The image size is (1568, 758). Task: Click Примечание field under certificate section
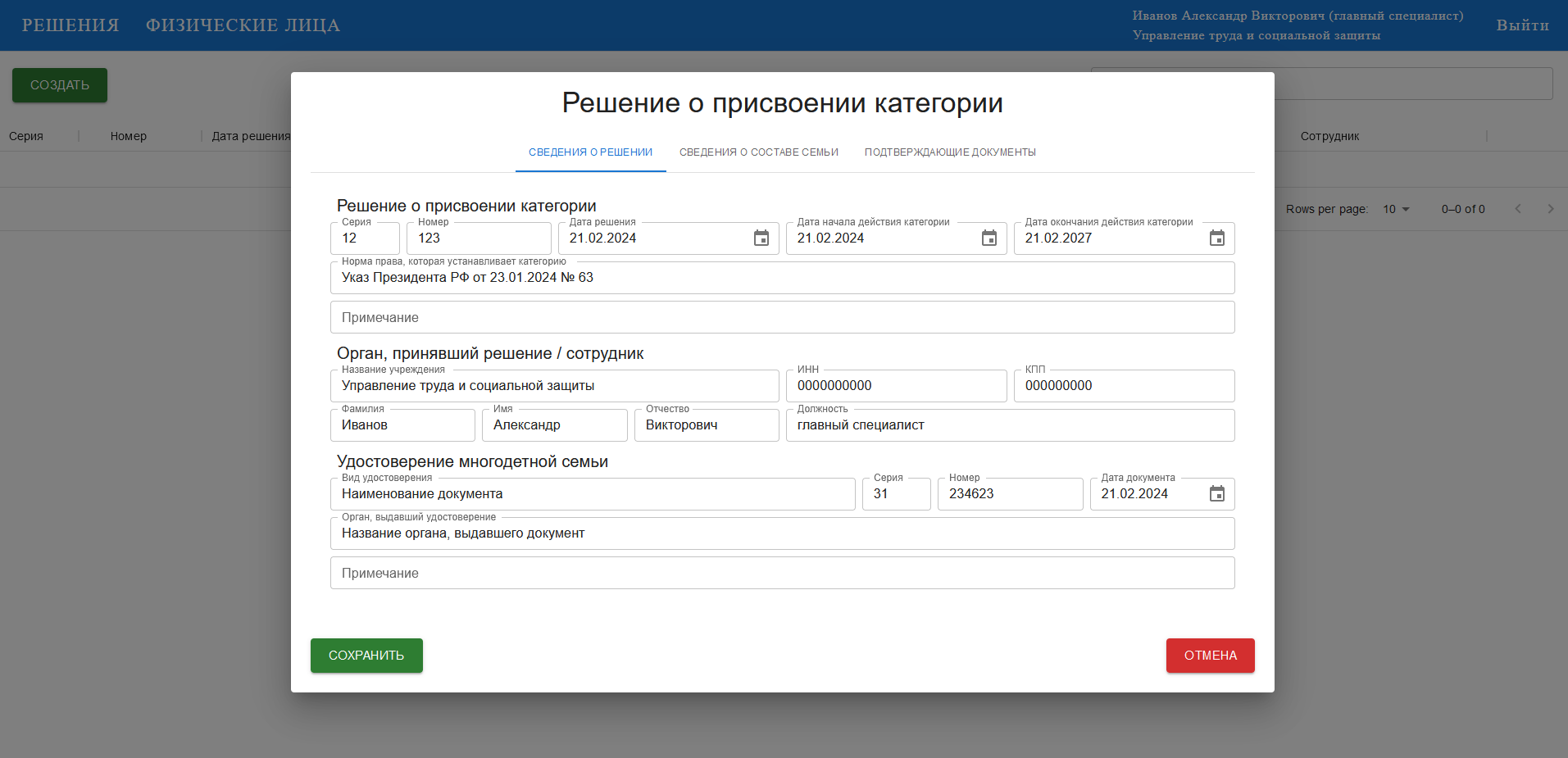tap(782, 573)
